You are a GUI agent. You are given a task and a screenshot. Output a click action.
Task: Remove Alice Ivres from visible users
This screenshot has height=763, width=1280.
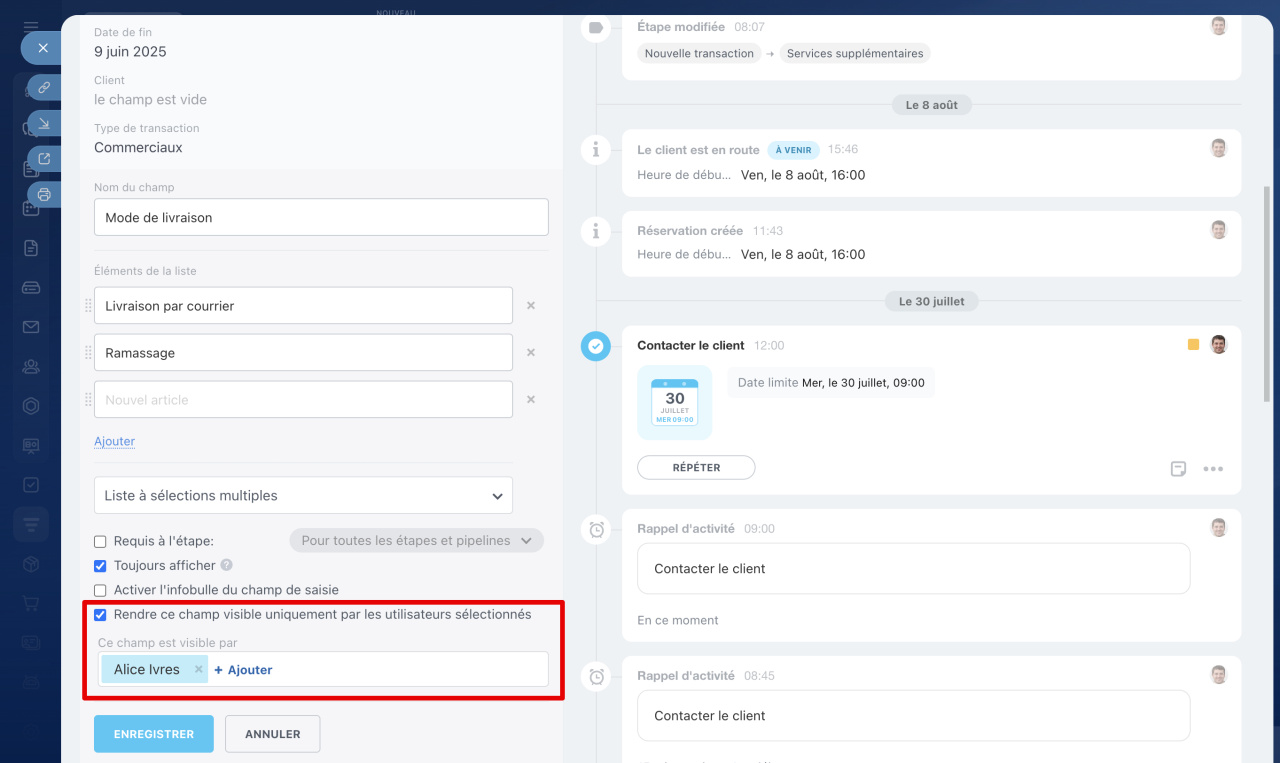[x=198, y=670]
